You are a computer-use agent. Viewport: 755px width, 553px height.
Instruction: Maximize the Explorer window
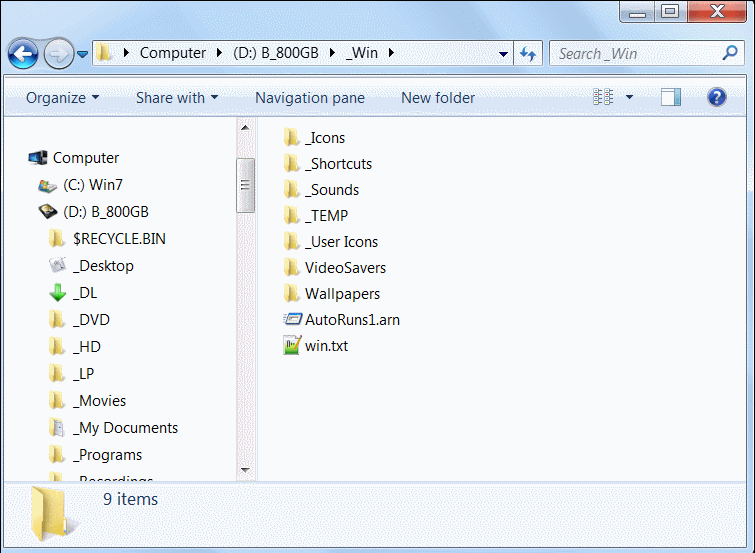point(670,12)
